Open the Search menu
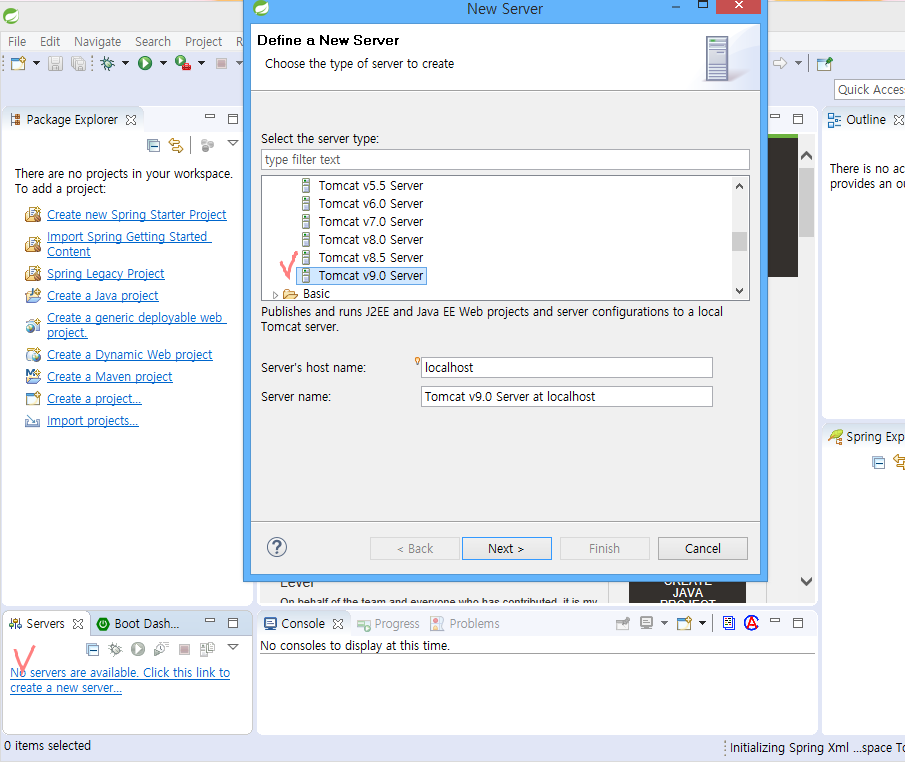This screenshot has height=762, width=905. (x=153, y=42)
